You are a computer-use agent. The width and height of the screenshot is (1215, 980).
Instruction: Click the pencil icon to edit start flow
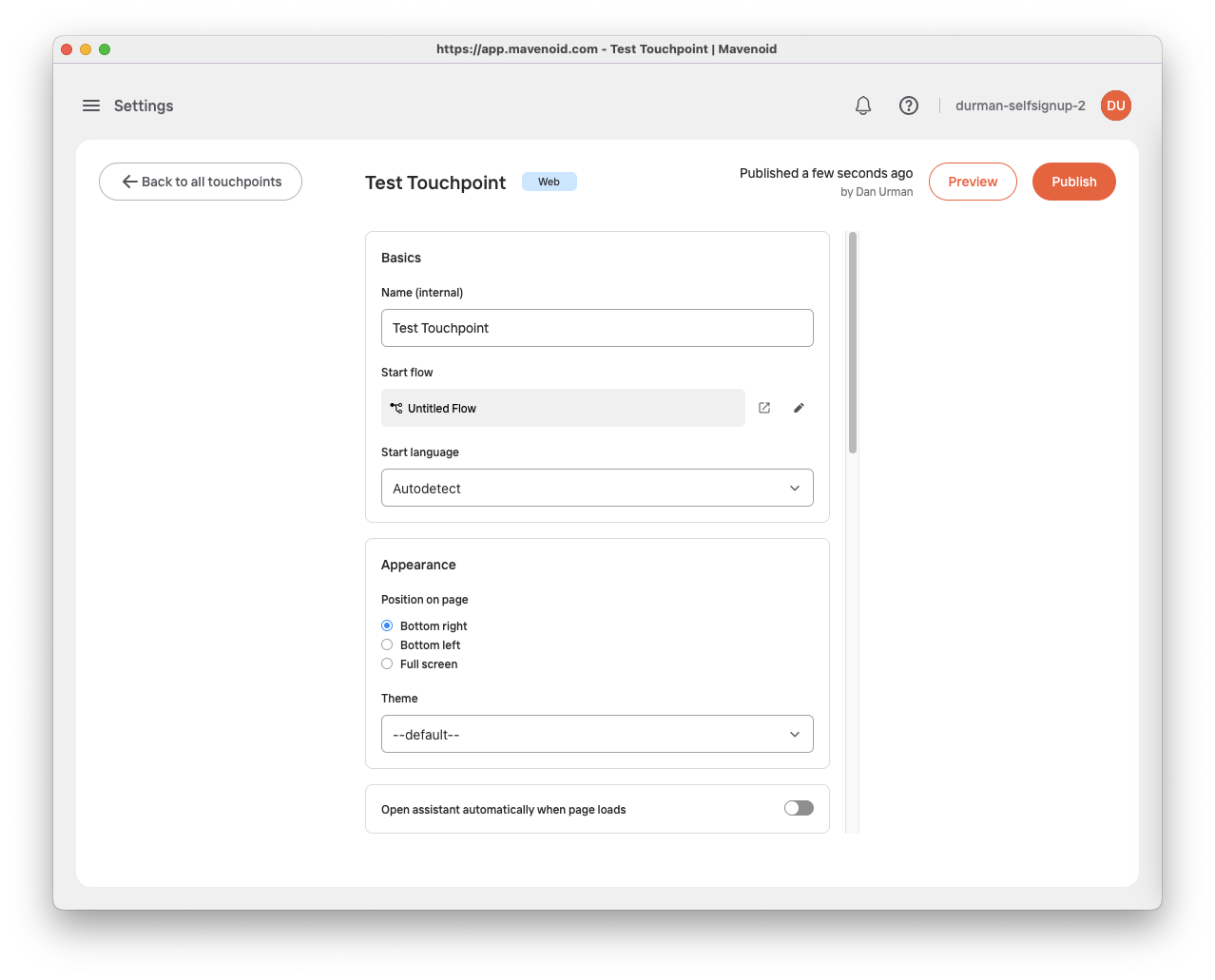[799, 408]
